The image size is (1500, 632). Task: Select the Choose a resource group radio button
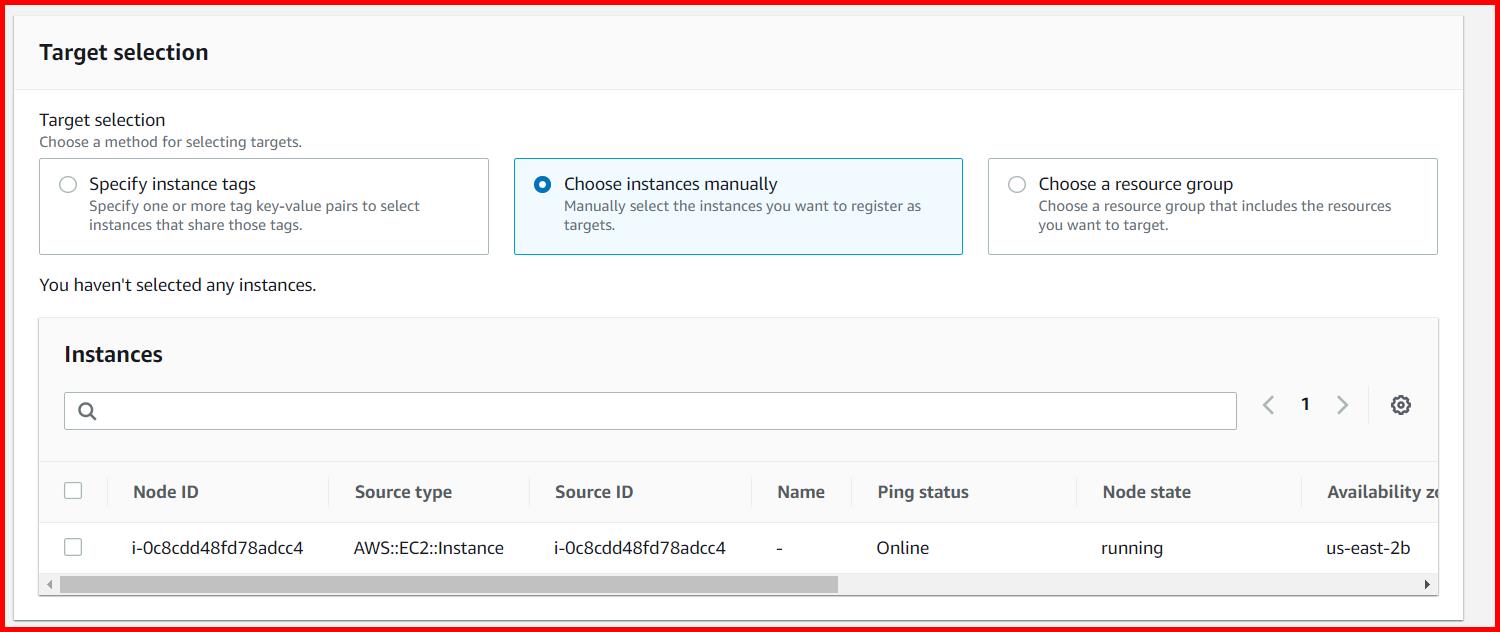coord(1016,184)
